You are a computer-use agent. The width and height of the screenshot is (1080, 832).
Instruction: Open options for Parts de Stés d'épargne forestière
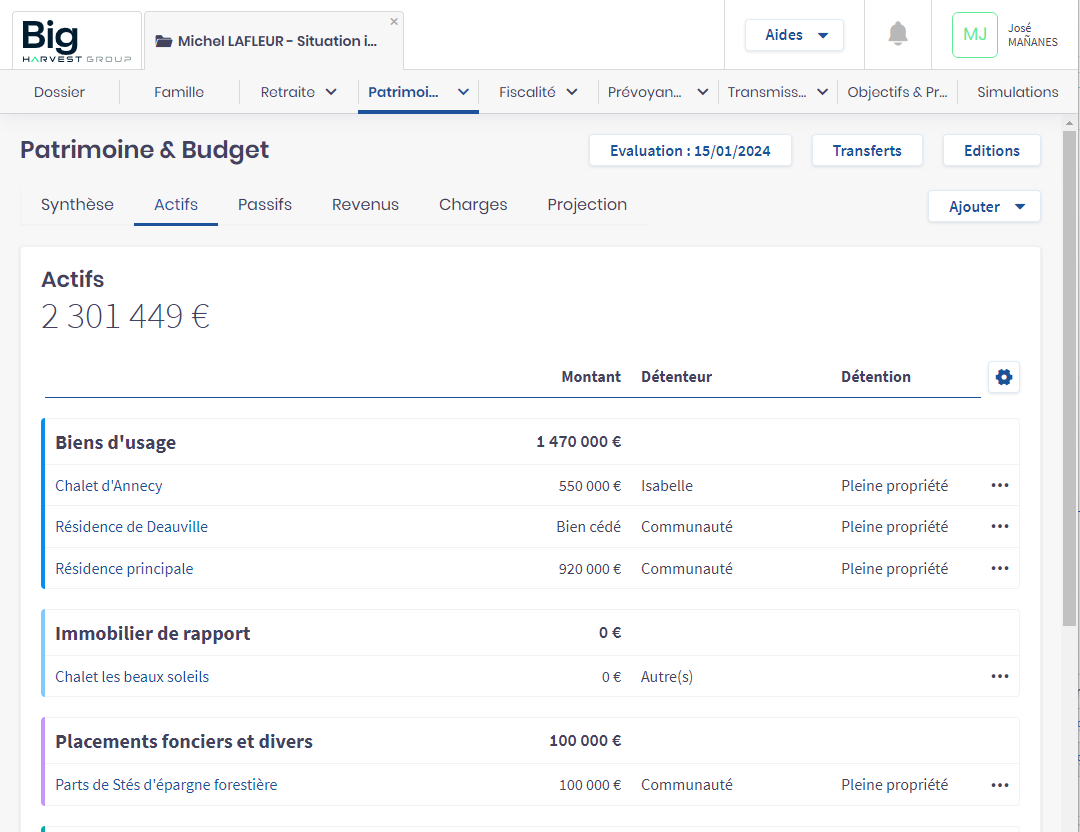[x=1000, y=785]
